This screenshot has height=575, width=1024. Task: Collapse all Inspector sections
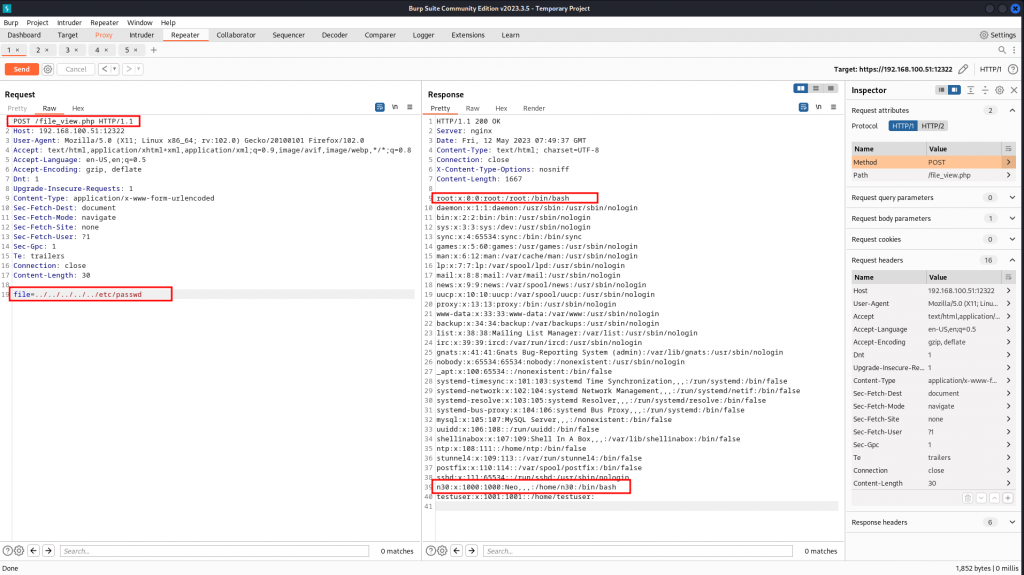(985, 90)
